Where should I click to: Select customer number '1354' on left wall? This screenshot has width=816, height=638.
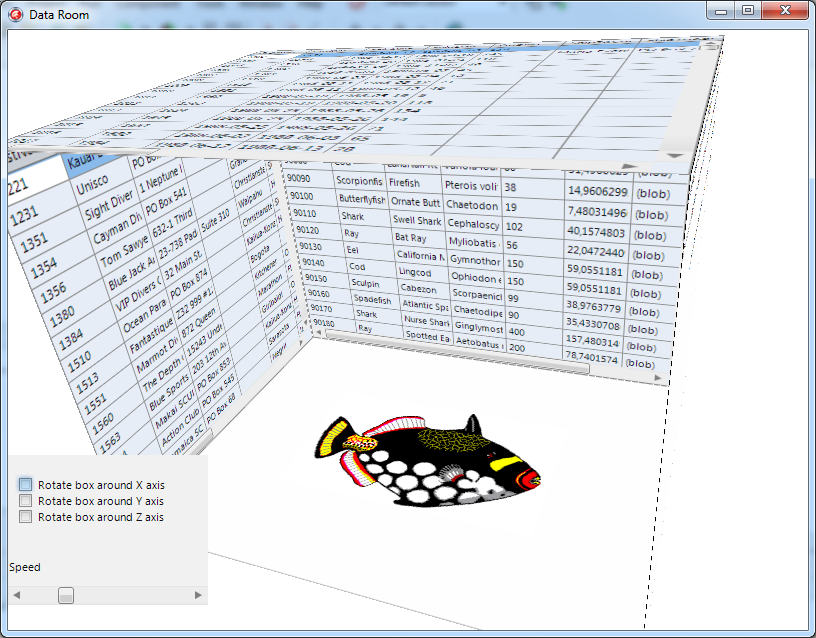coord(44,267)
